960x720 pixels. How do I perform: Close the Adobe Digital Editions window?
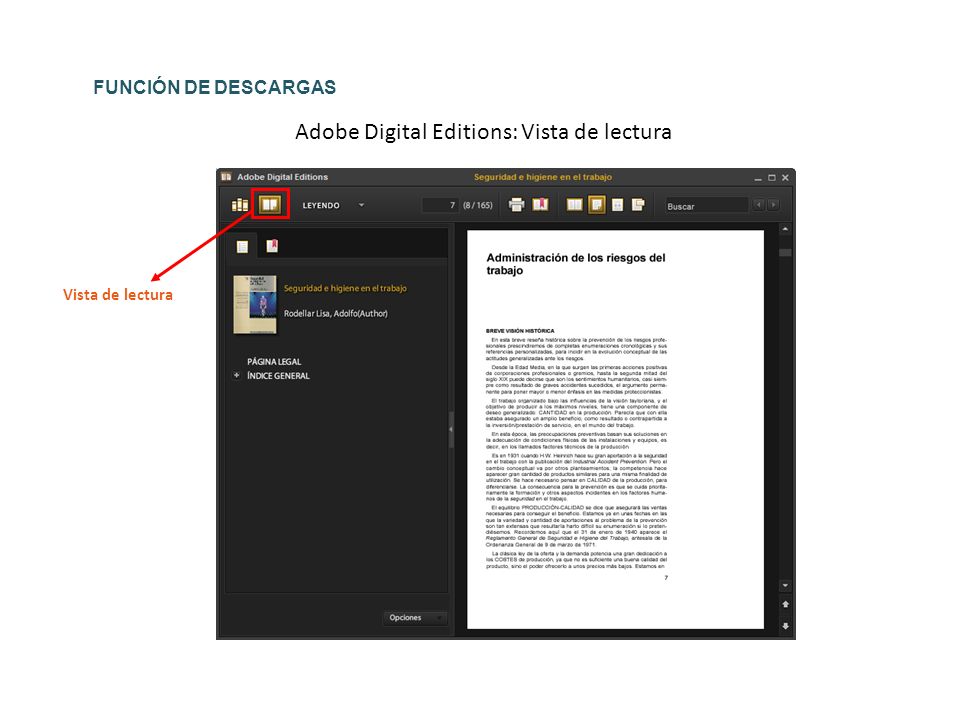pyautogui.click(x=785, y=178)
